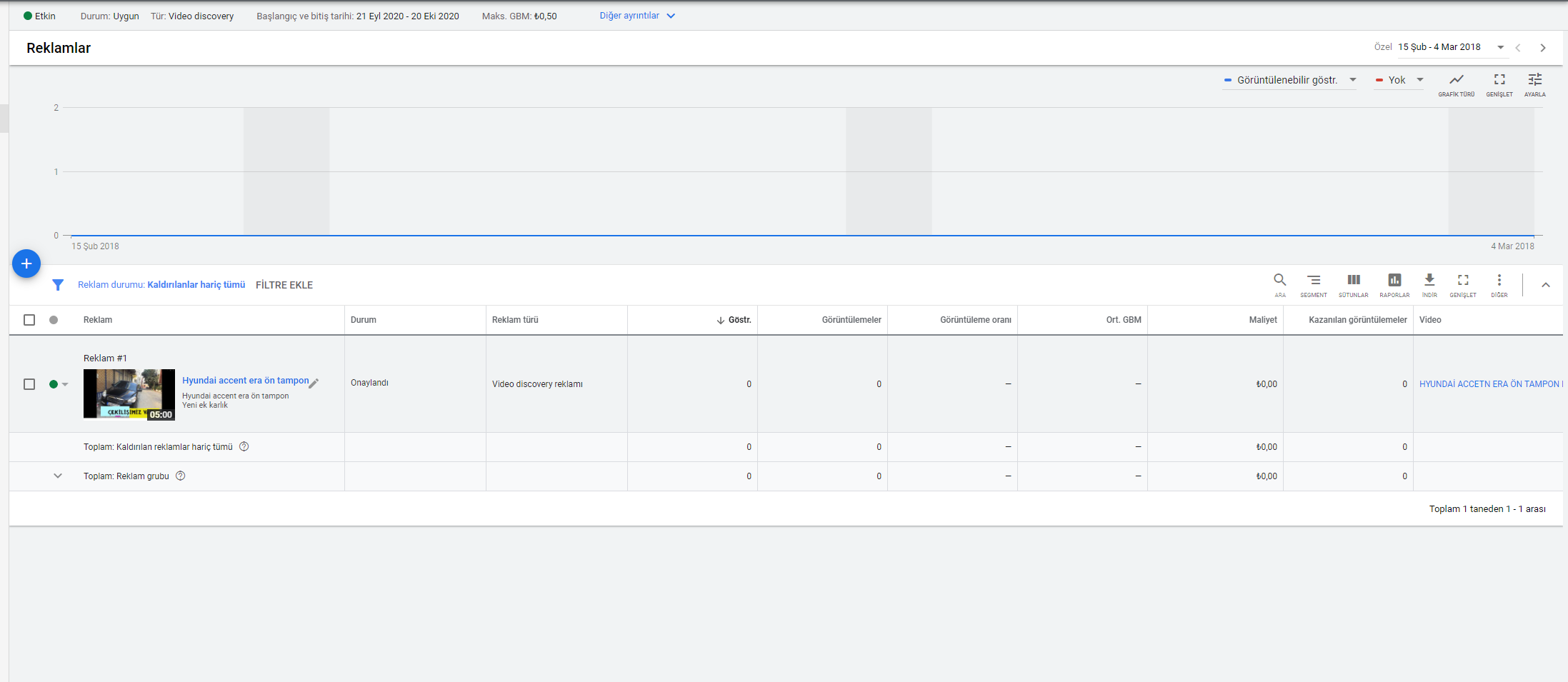Click the pencil edit icon beside ad title
The width and height of the screenshot is (1568, 682).
click(314, 383)
